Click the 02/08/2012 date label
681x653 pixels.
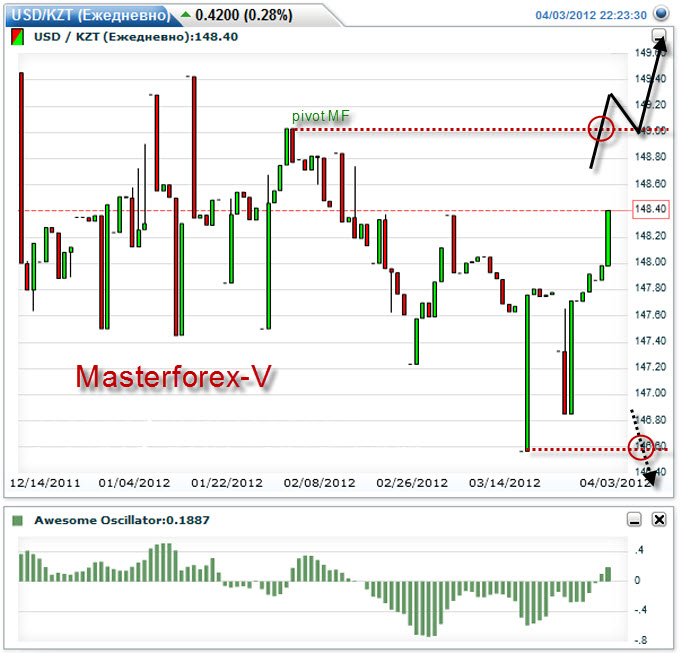[x=319, y=483]
